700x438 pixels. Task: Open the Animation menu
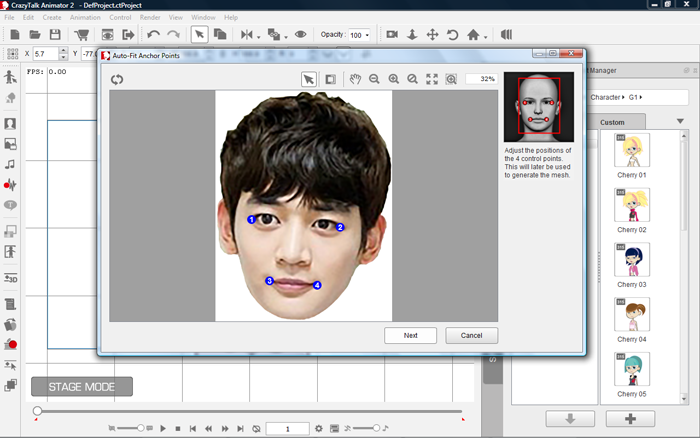[x=85, y=17]
